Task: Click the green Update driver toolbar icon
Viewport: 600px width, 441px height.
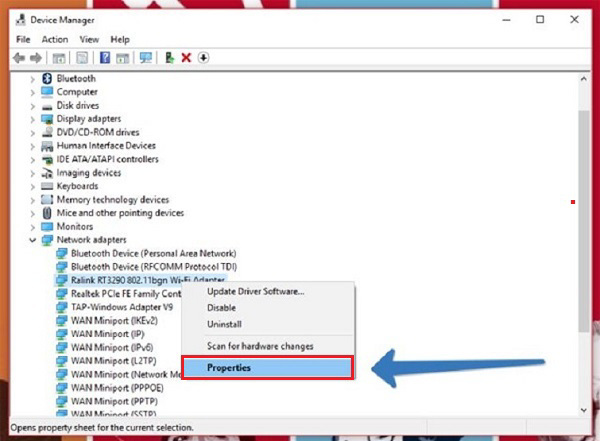Action: coord(170,58)
